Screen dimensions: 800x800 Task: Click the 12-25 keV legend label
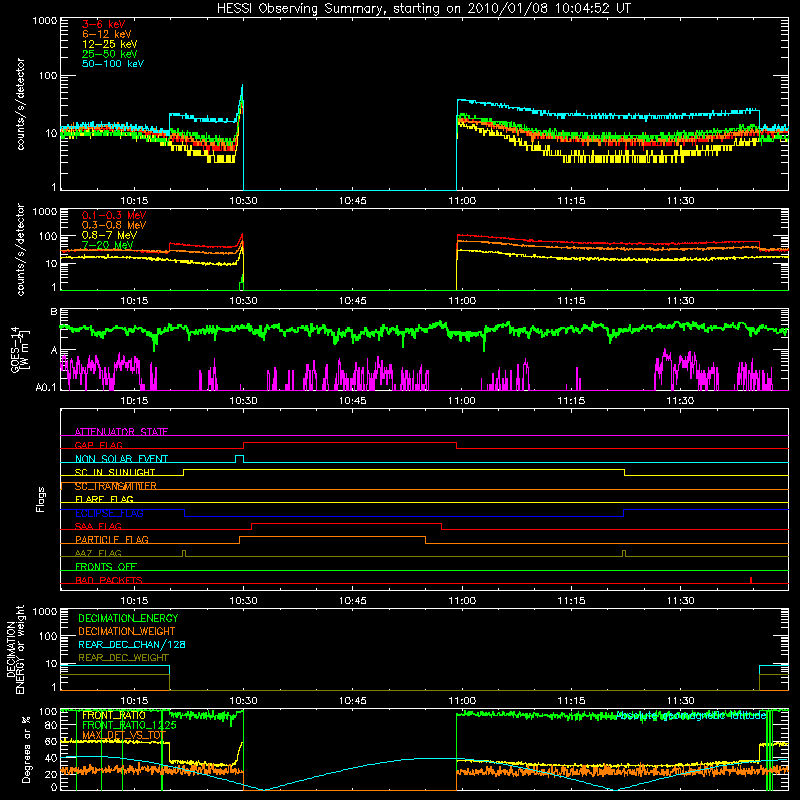(x=110, y=44)
